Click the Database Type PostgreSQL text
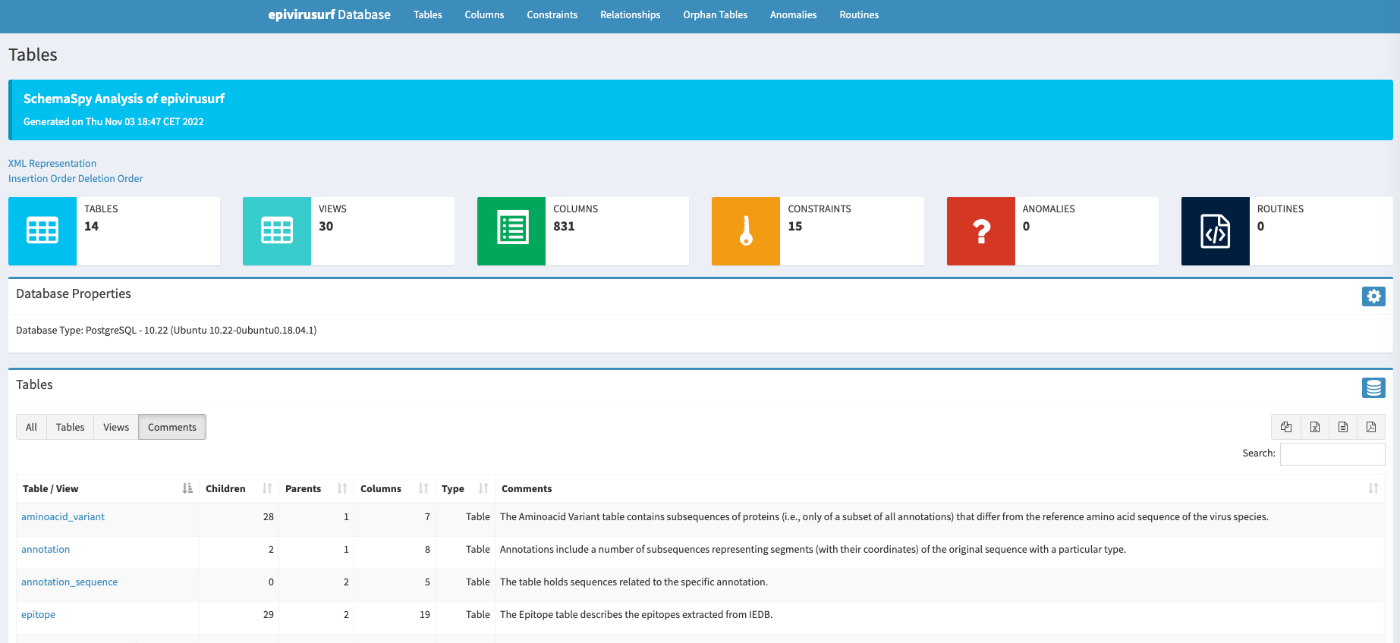The image size is (1400, 643). tap(166, 329)
